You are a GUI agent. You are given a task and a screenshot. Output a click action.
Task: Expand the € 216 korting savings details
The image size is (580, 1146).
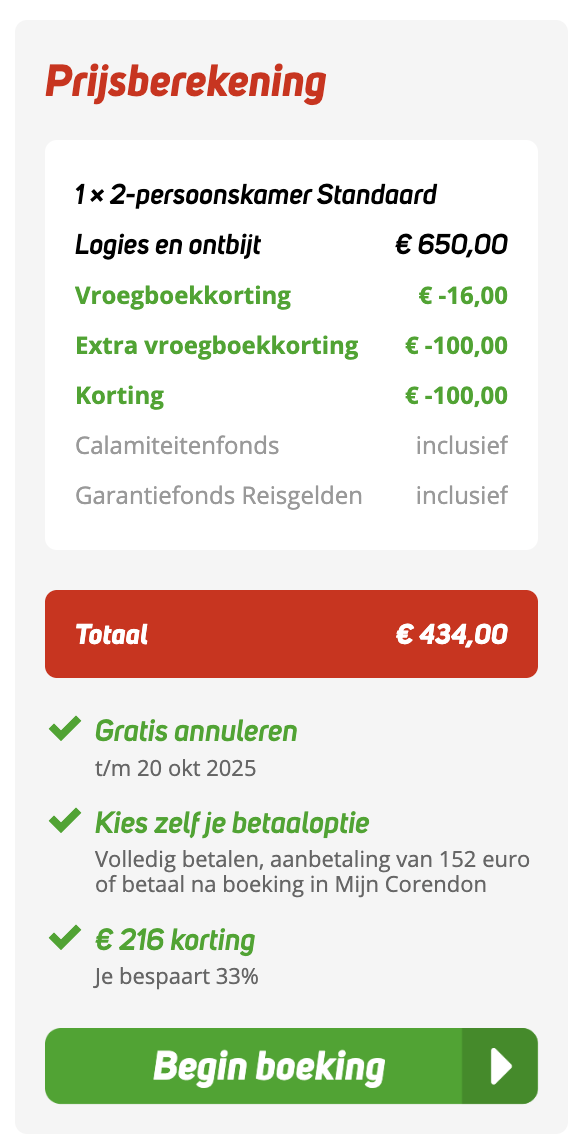(x=173, y=939)
